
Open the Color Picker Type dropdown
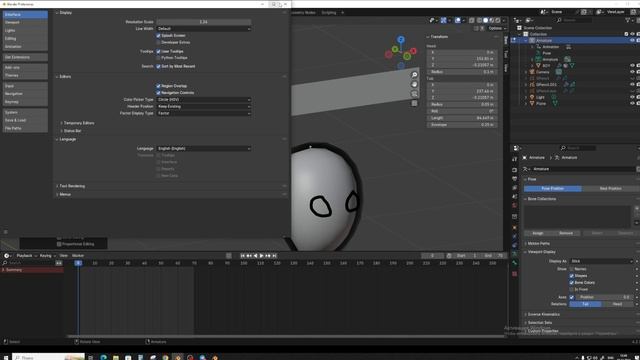coord(204,100)
